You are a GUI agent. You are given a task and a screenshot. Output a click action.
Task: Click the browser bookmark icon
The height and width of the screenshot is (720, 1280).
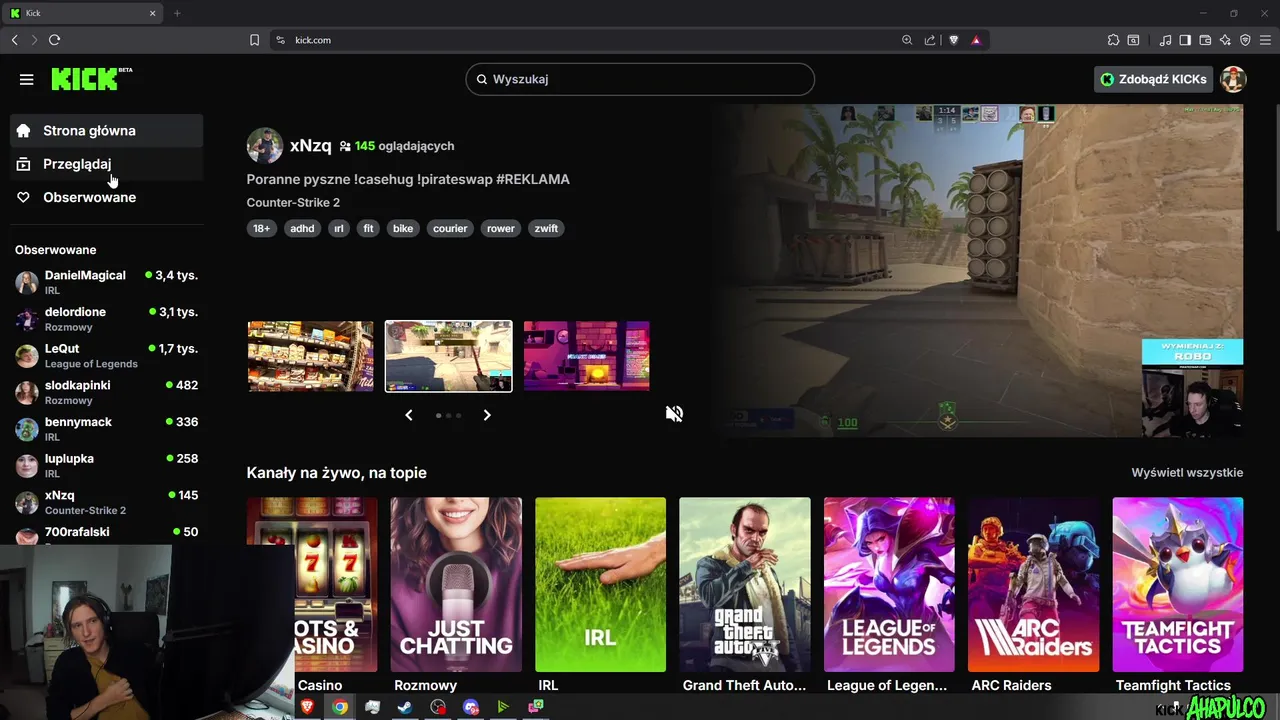click(x=254, y=40)
